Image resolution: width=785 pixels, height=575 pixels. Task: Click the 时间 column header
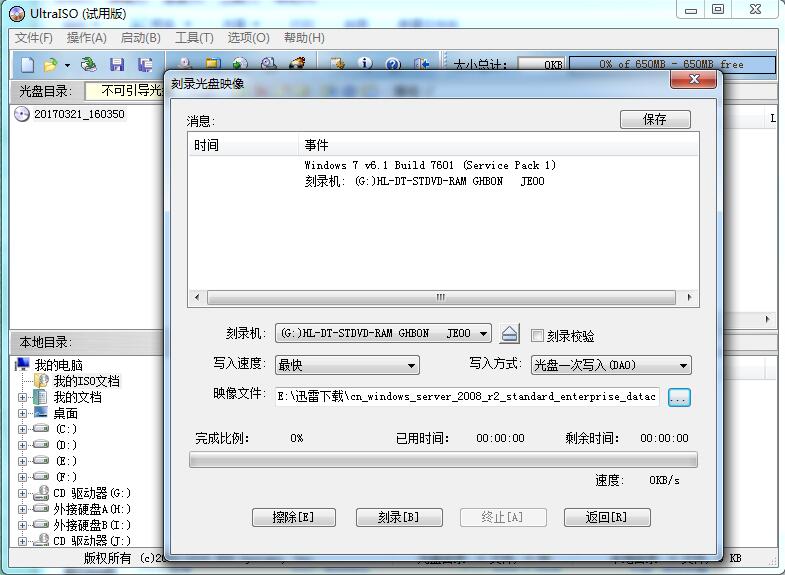pyautogui.click(x=244, y=145)
